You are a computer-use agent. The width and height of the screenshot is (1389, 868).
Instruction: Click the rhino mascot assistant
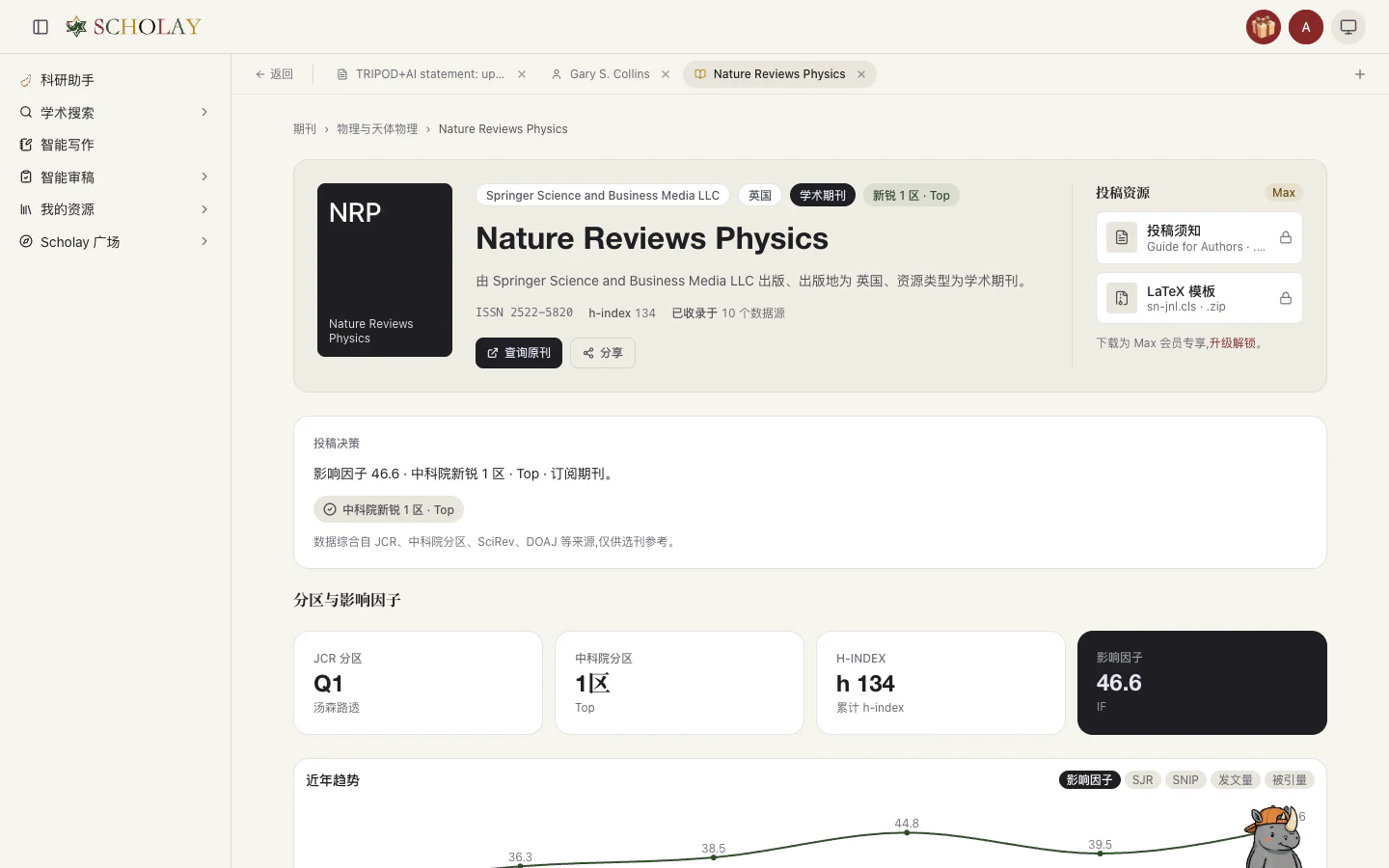tap(1275, 837)
